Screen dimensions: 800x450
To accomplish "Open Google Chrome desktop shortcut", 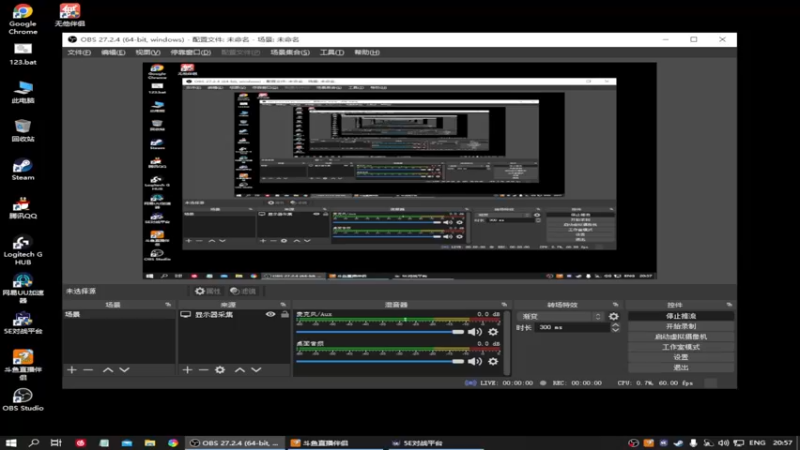I will pyautogui.click(x=22, y=19).
